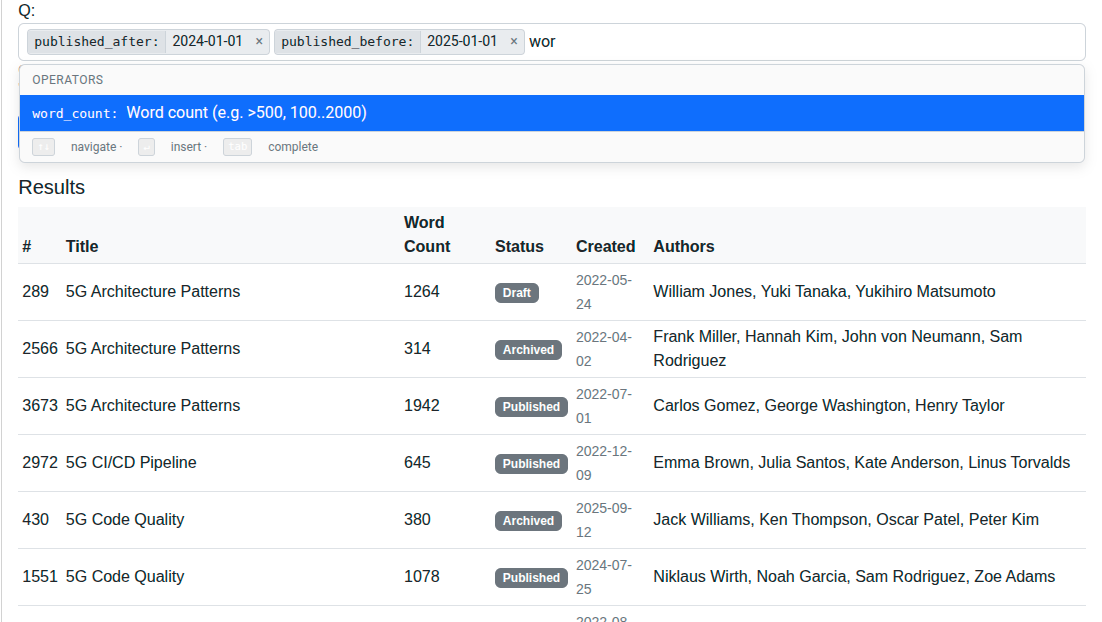Click the # column header
1102x622 pixels.
pos(27,247)
